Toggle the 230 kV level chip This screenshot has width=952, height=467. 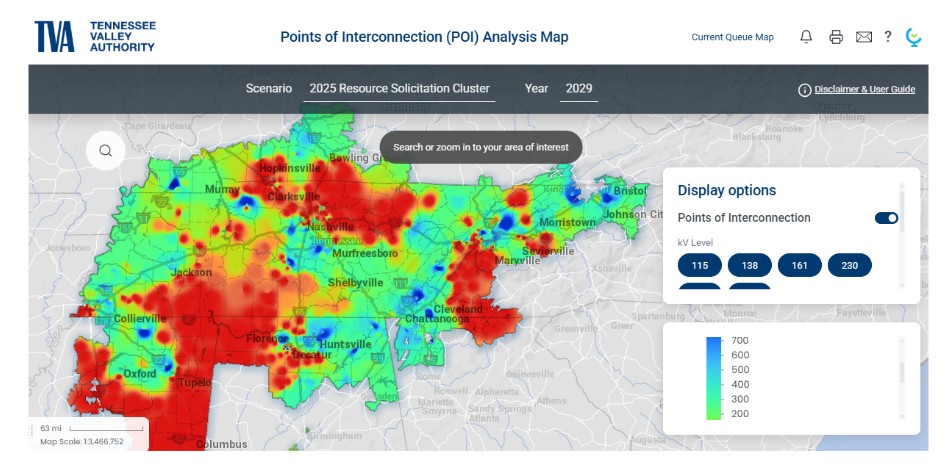849,265
